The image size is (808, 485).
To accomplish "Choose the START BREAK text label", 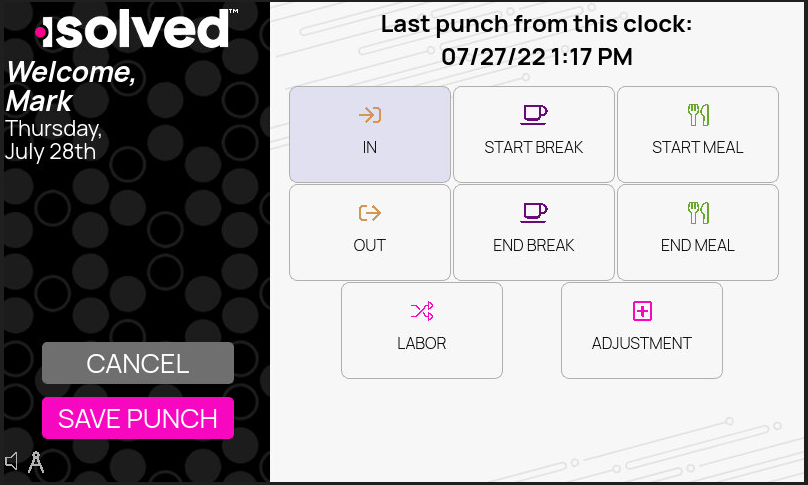I will [x=534, y=147].
